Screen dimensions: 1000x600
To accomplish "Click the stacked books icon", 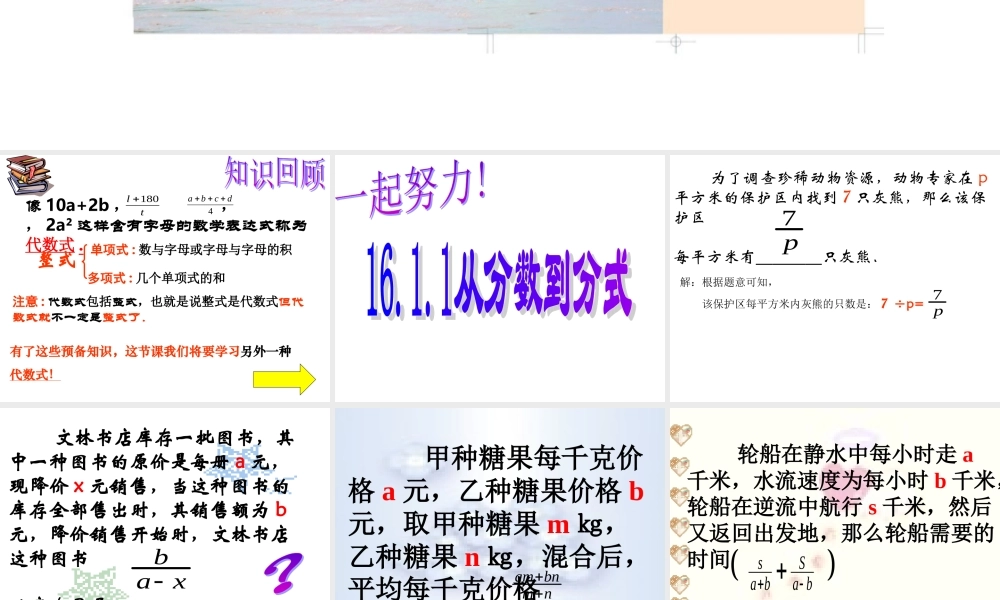I will coord(29,175).
